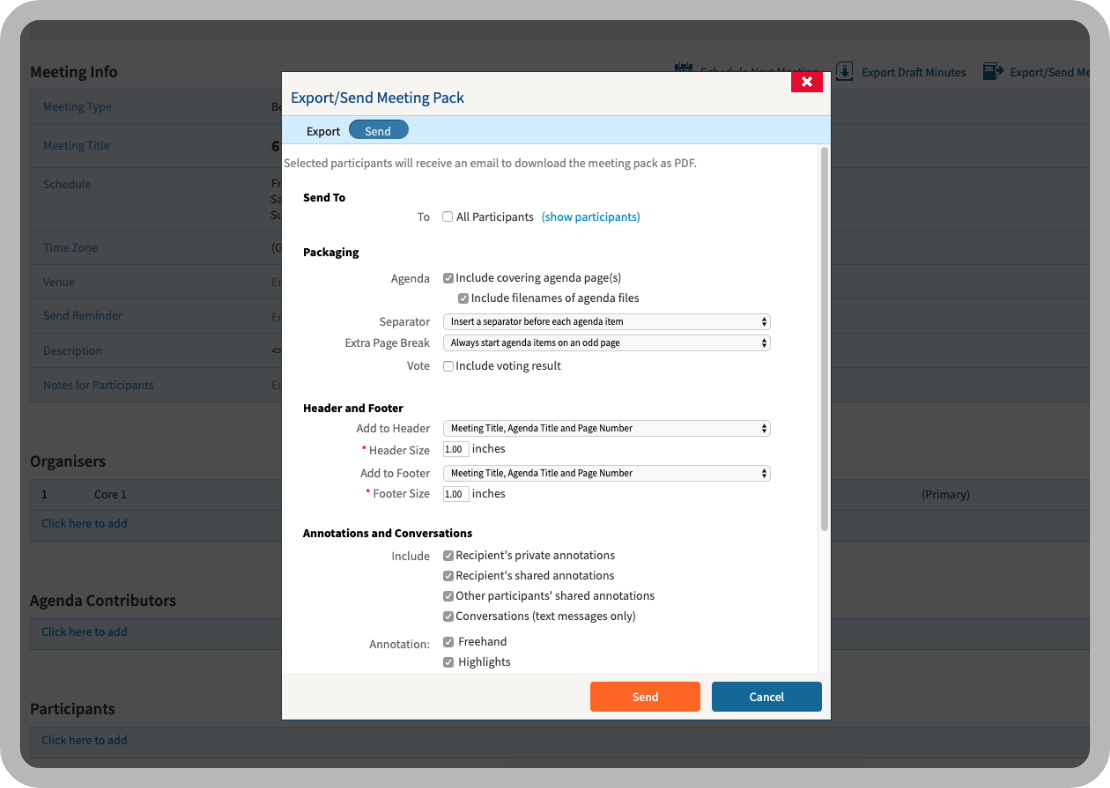
Task: Expand the Extra Page Break dropdown
Action: click(x=606, y=343)
